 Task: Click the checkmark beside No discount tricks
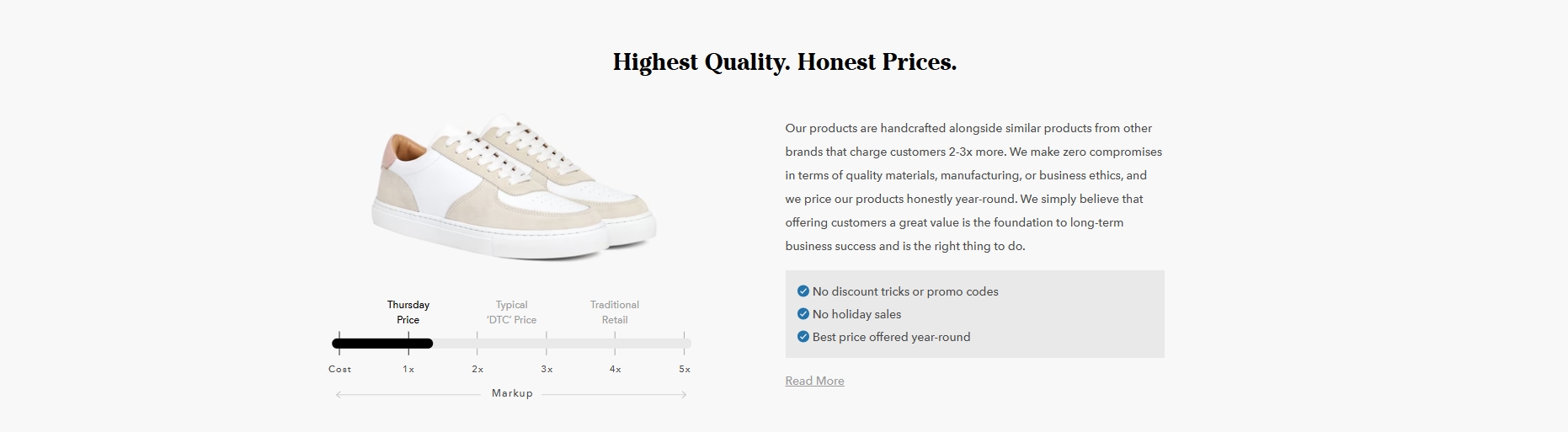coord(803,291)
